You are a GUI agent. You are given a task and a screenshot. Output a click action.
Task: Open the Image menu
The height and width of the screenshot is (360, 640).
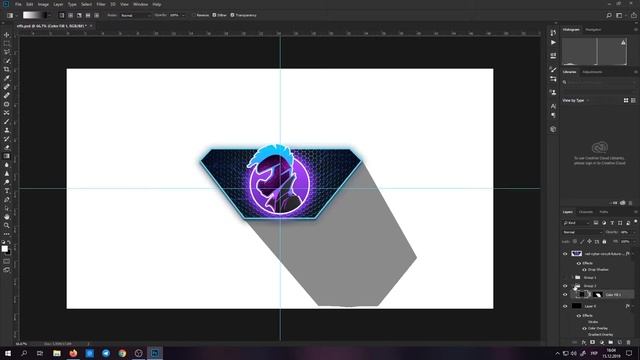click(43, 4)
